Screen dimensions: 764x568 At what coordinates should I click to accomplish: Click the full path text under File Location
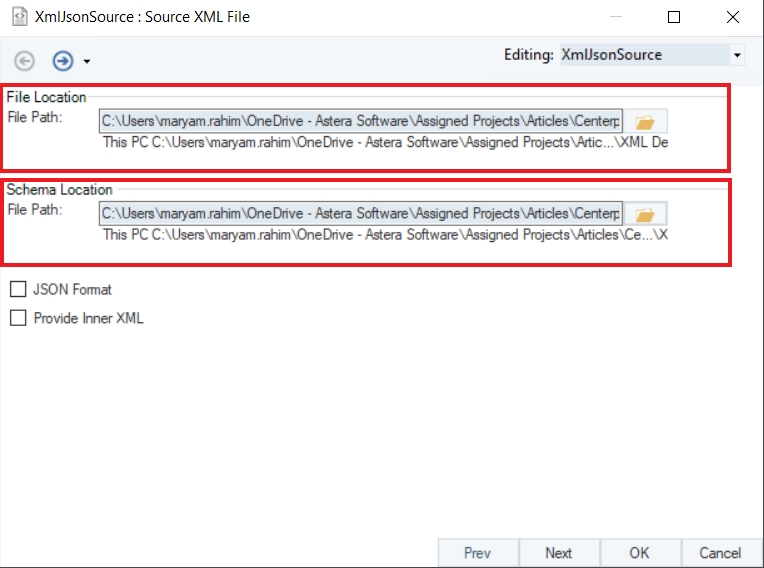pyautogui.click(x=385, y=142)
